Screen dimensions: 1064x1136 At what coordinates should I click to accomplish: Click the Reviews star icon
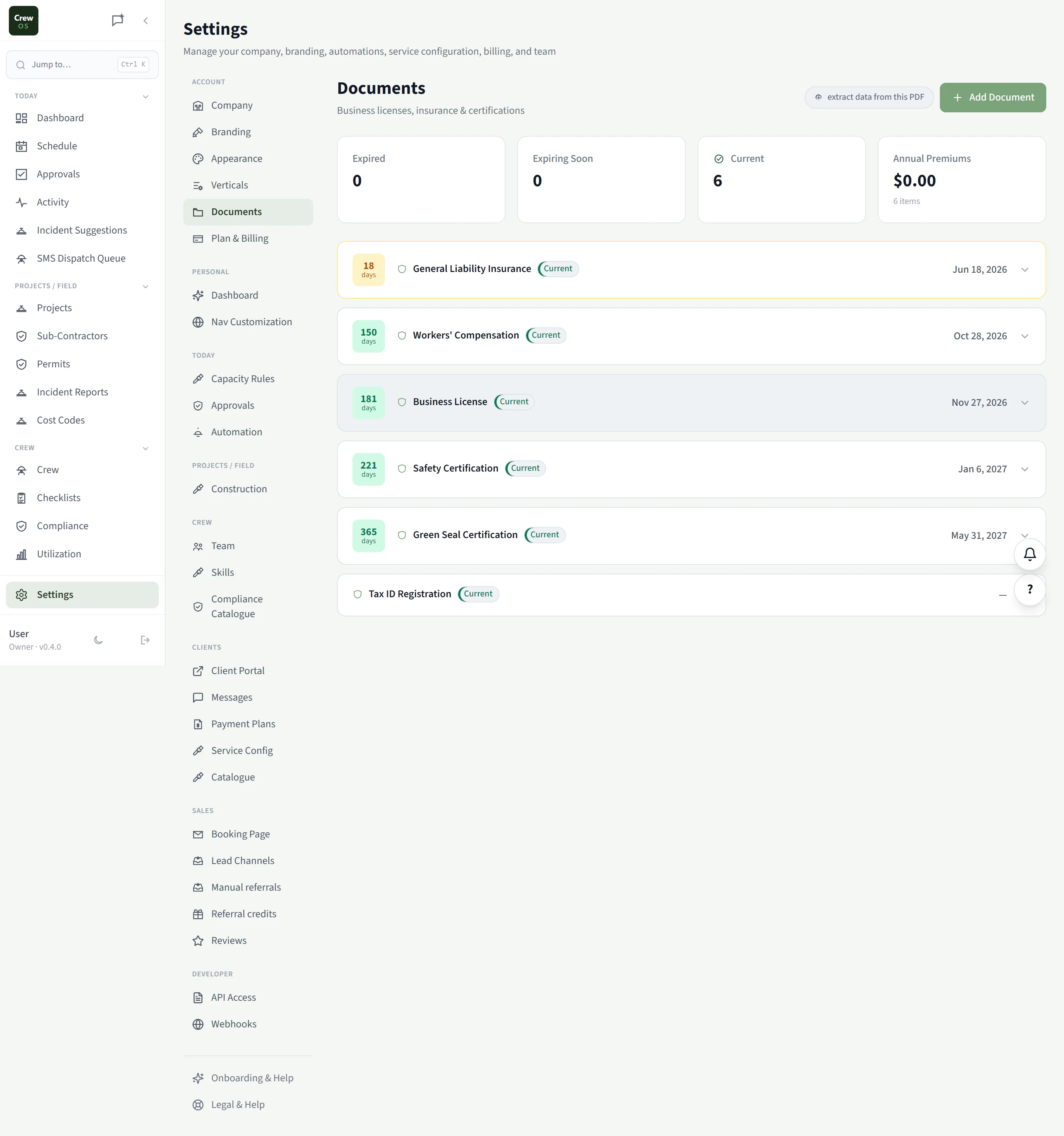click(198, 941)
